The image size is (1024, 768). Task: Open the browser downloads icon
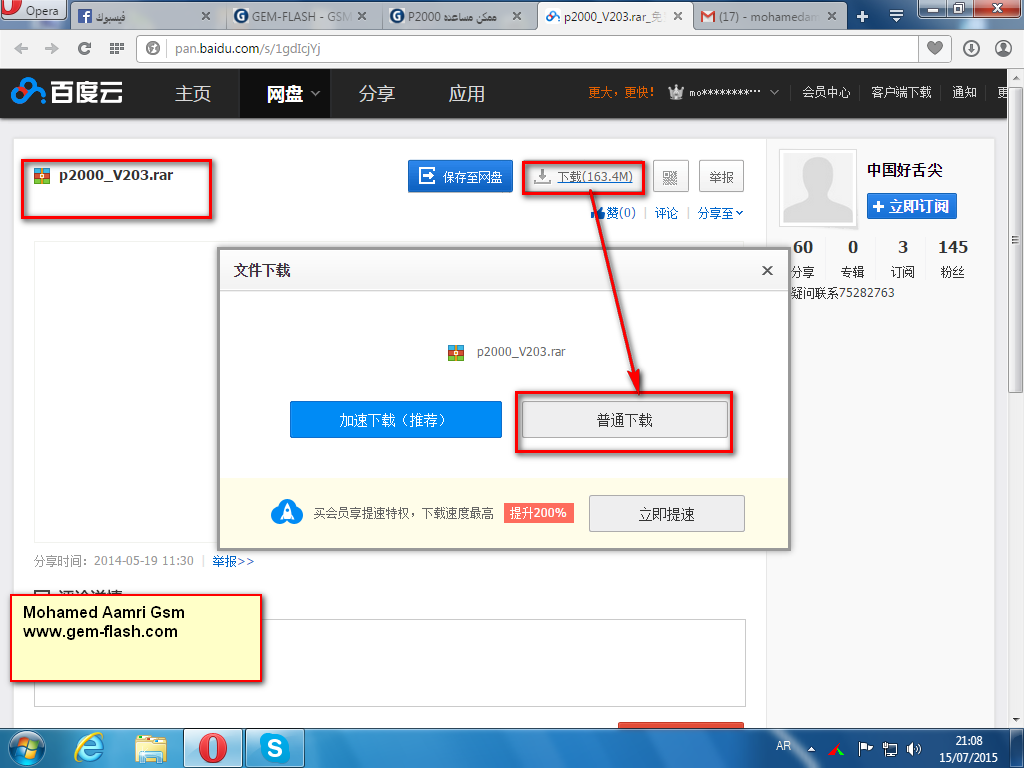point(971,48)
